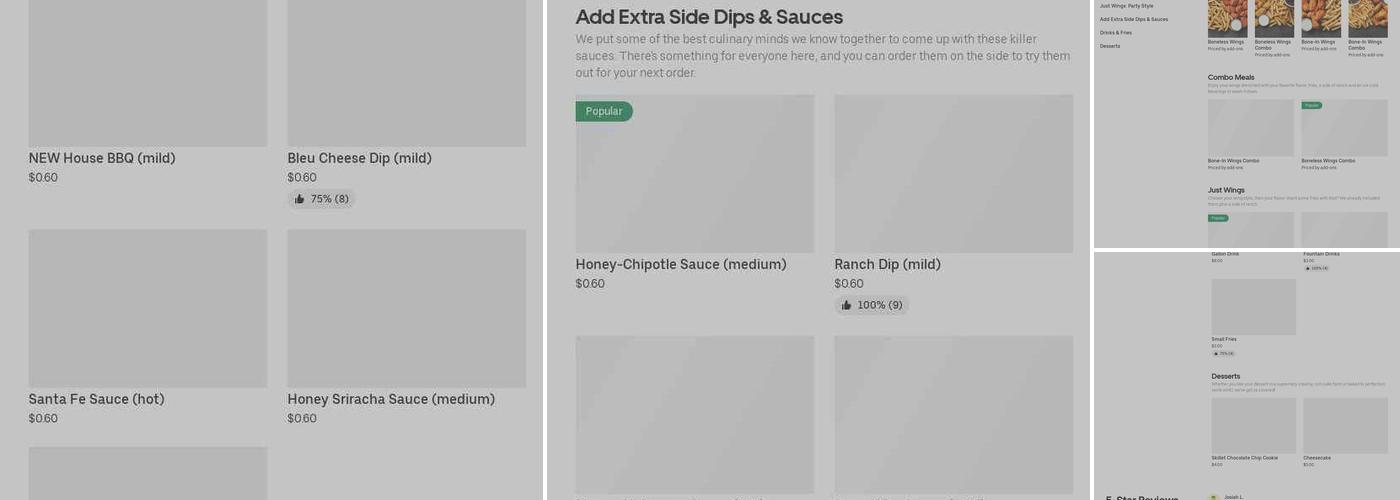Jump to Just Wings: Party Style section
Viewport: 1400px width, 500px height.
coord(1126,6)
